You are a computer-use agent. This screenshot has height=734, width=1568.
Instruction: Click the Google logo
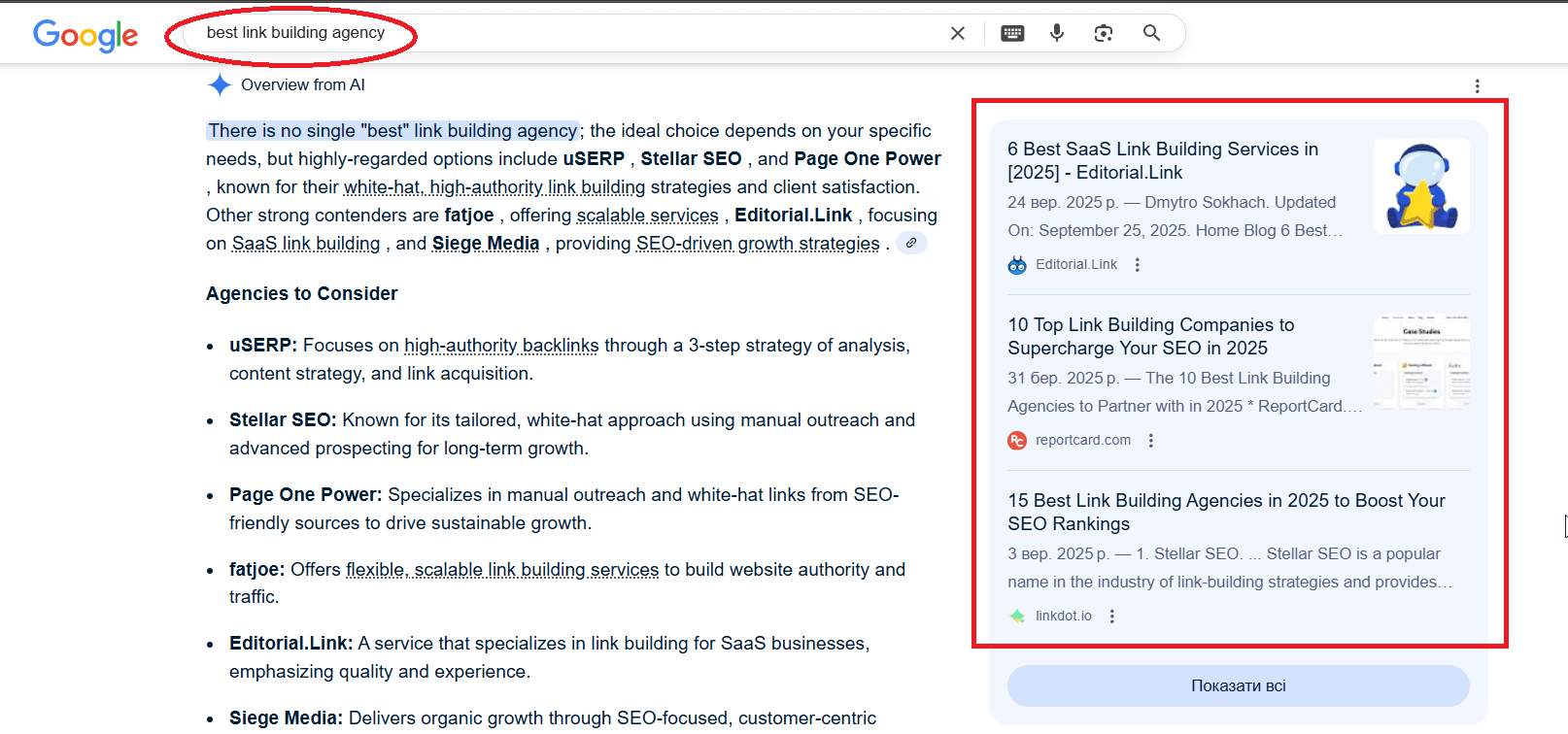85,35
